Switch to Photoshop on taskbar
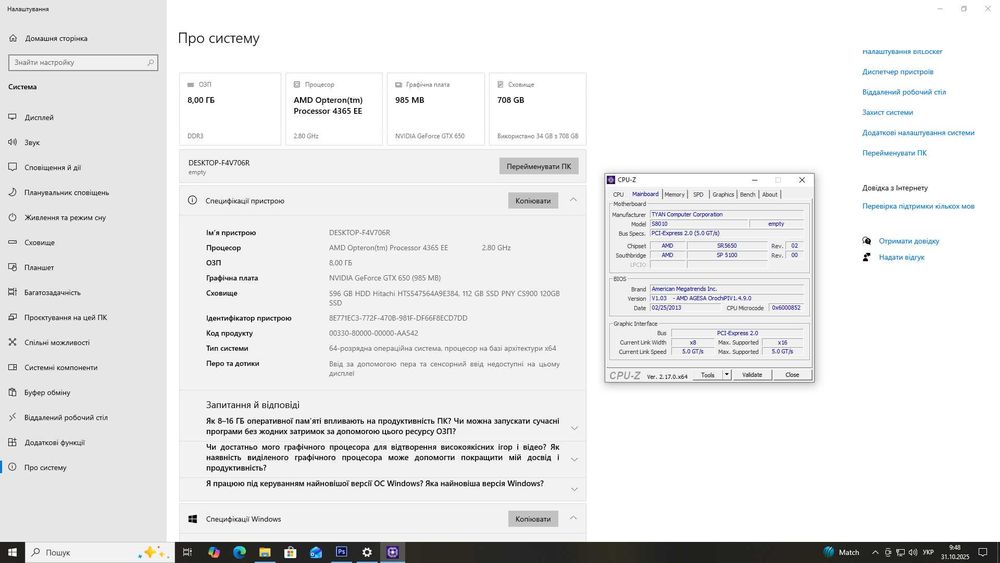The height and width of the screenshot is (563, 1000). tap(341, 552)
